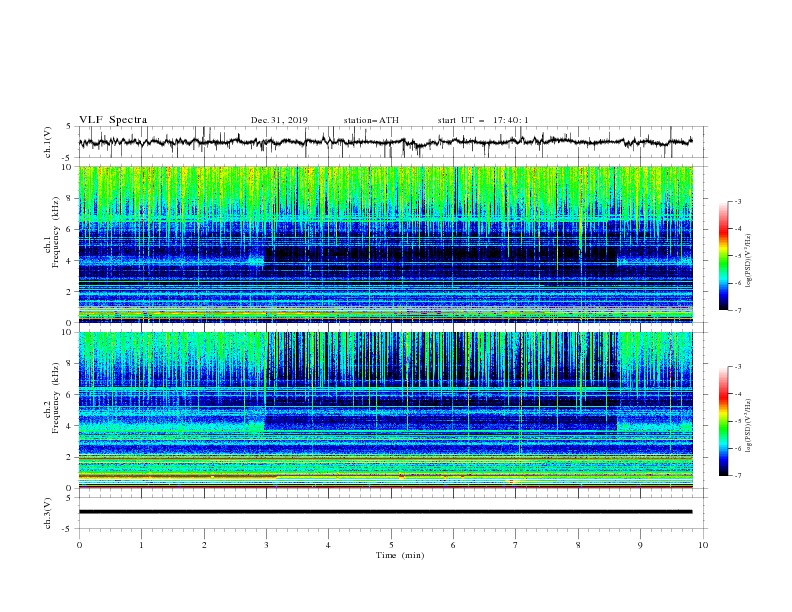Click the flat black ch.3 trace
This screenshot has height=612, width=792.
385,512
